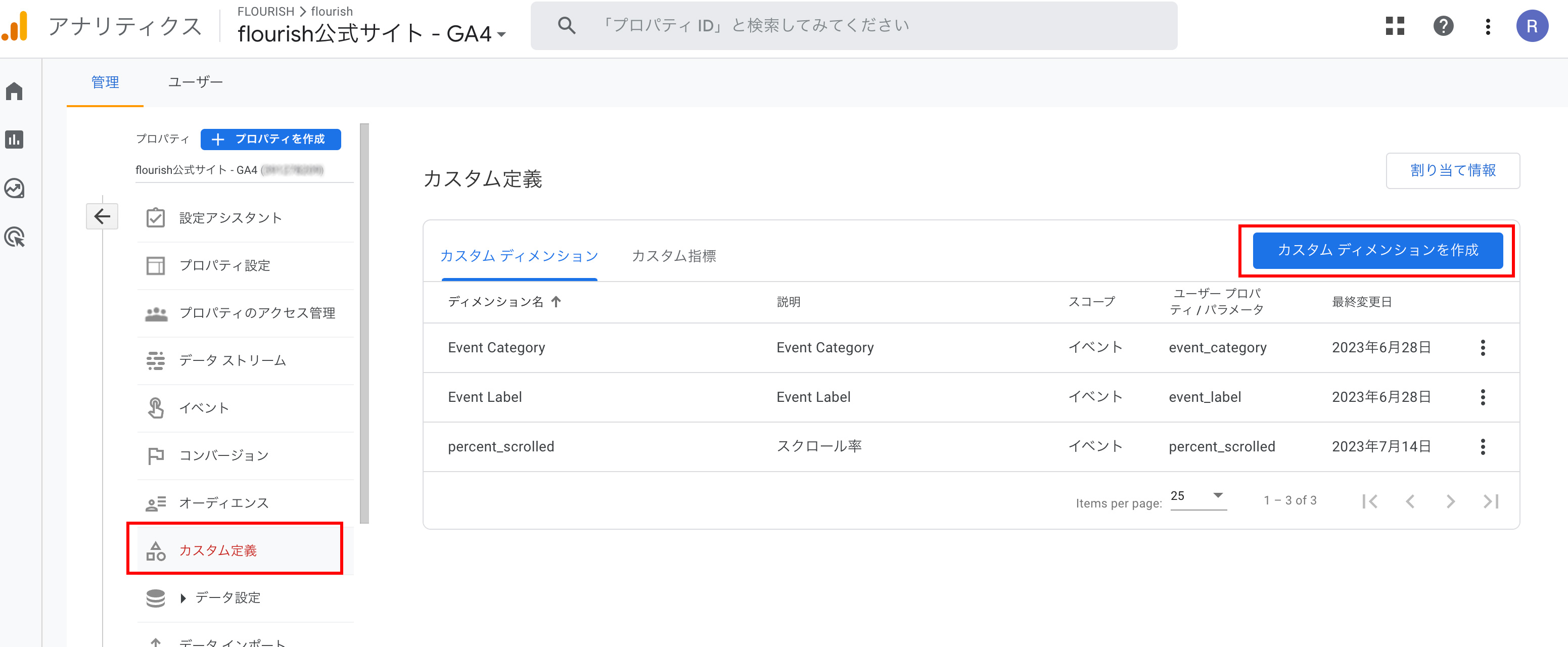Screen dimensions: 1568x647
Task: Click the 割り当て情報 button
Action: pyautogui.click(x=1452, y=170)
